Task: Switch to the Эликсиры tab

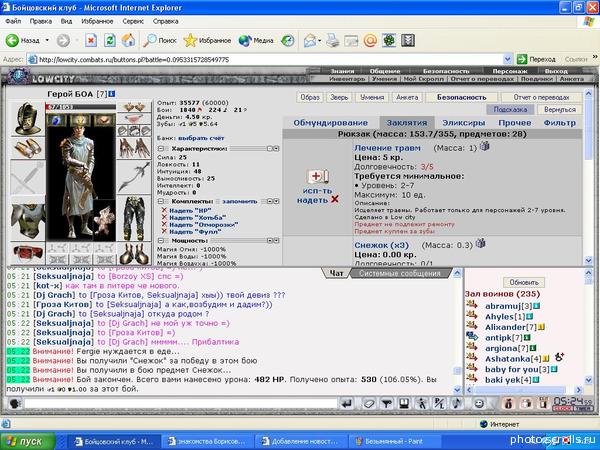Action: pos(463,123)
